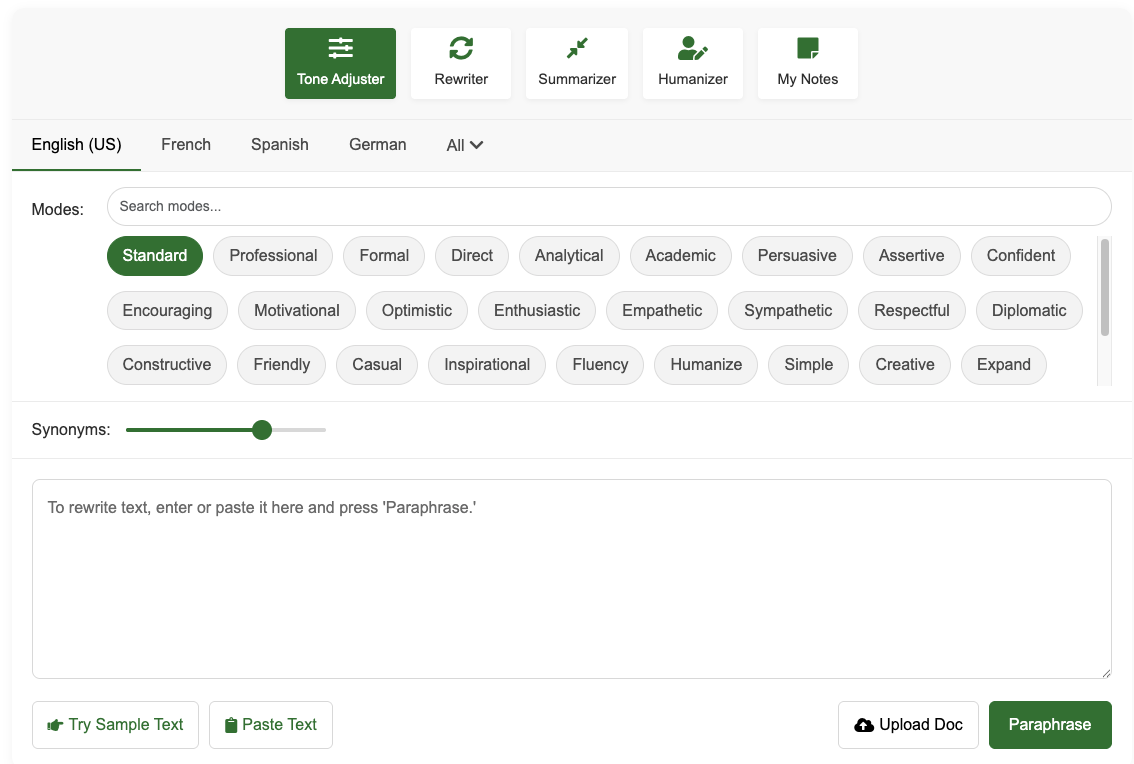Image resolution: width=1134 pixels, height=764 pixels.
Task: Select the Assertive mode
Action: point(911,255)
